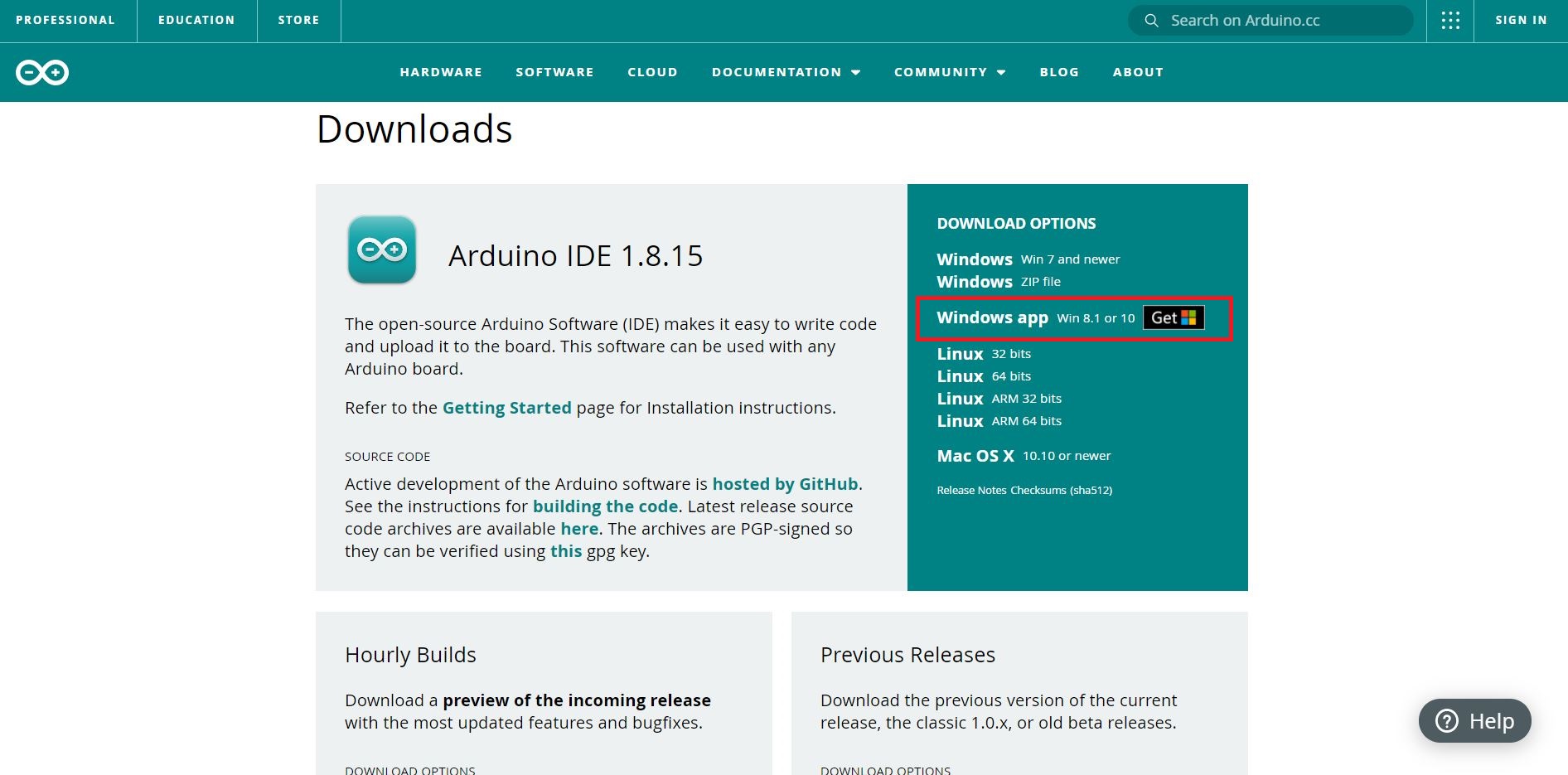
Task: Open 'this' gpg key link
Action: click(x=566, y=551)
